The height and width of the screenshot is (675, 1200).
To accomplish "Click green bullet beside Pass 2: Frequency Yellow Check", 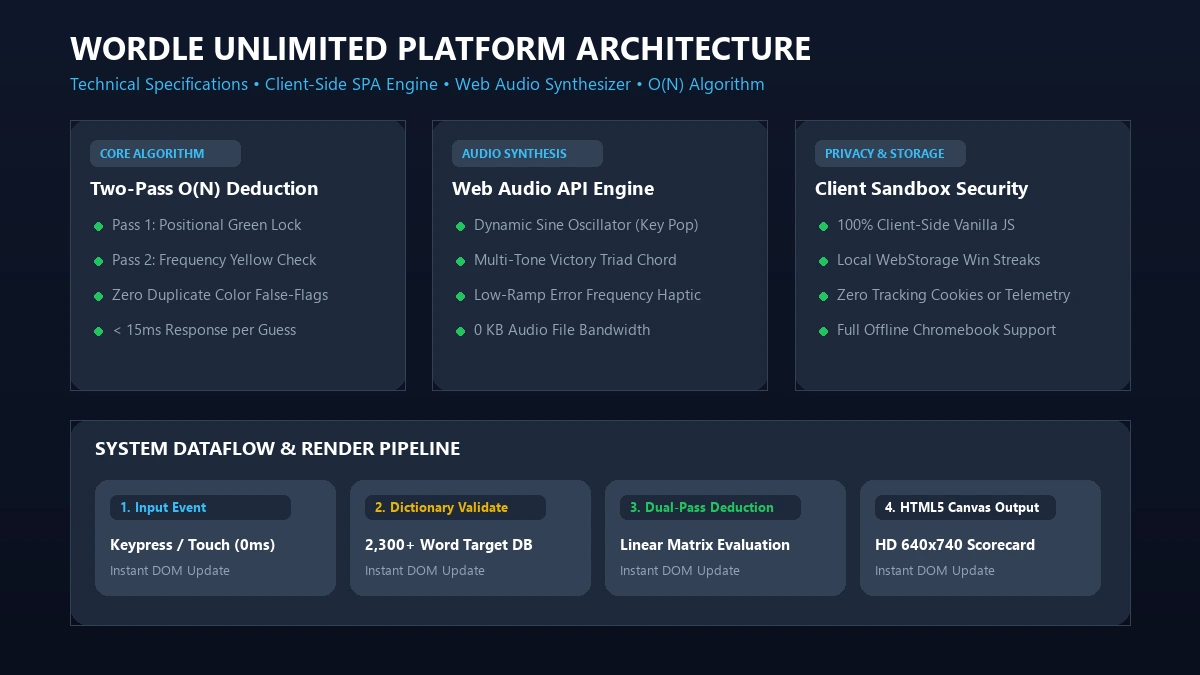I will 98,261.
